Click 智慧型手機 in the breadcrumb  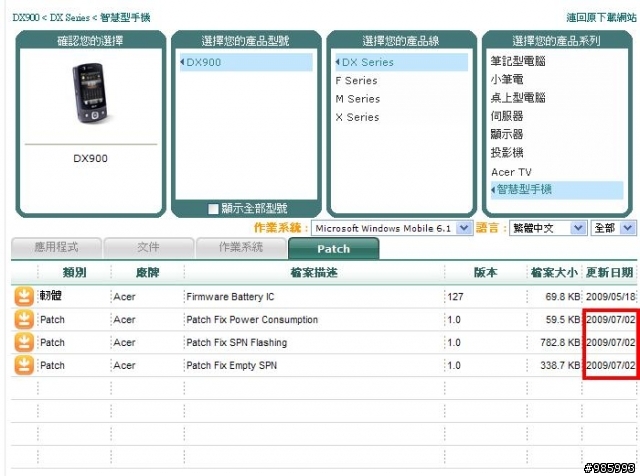[125, 18]
